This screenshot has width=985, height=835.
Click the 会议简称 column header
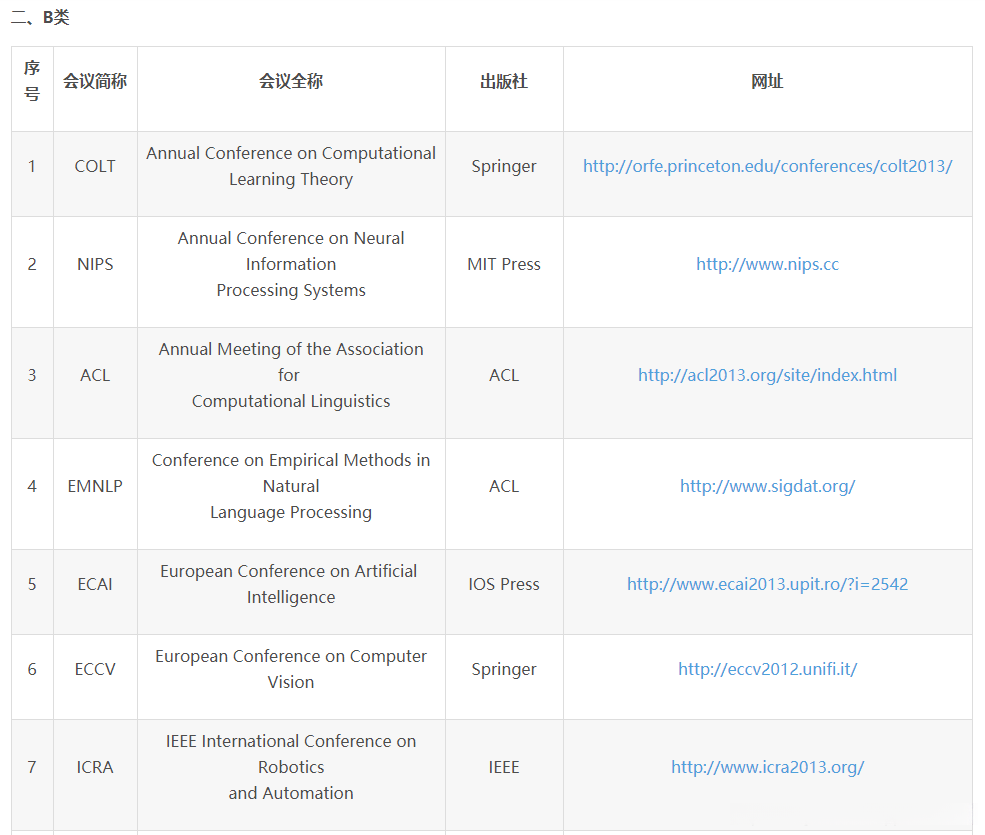point(95,82)
